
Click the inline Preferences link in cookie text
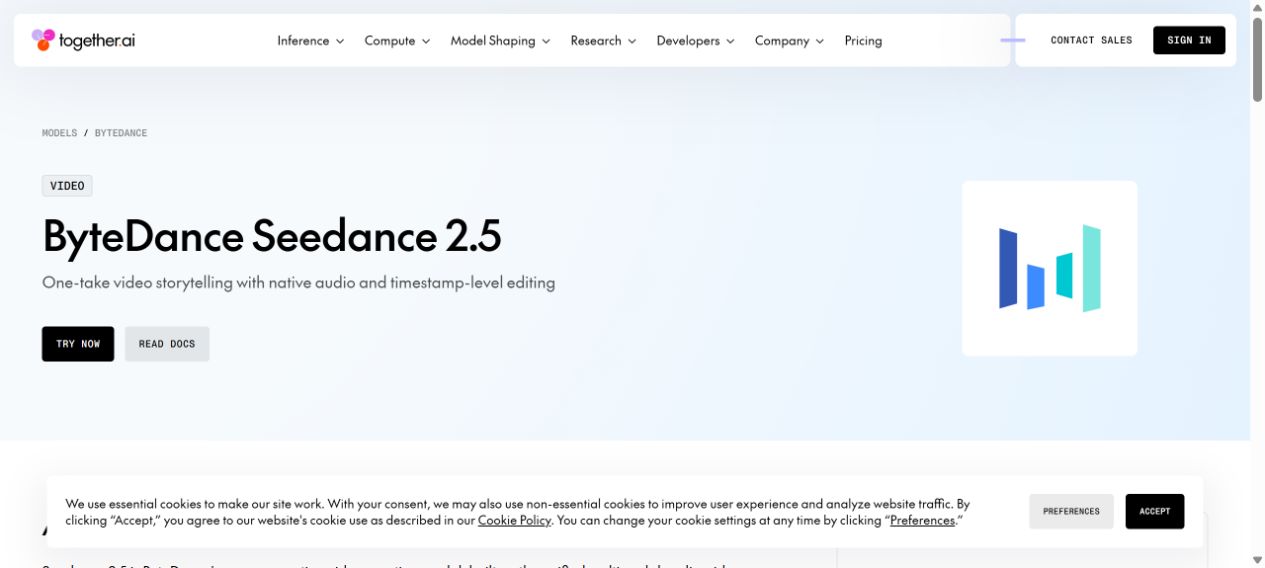[922, 521]
